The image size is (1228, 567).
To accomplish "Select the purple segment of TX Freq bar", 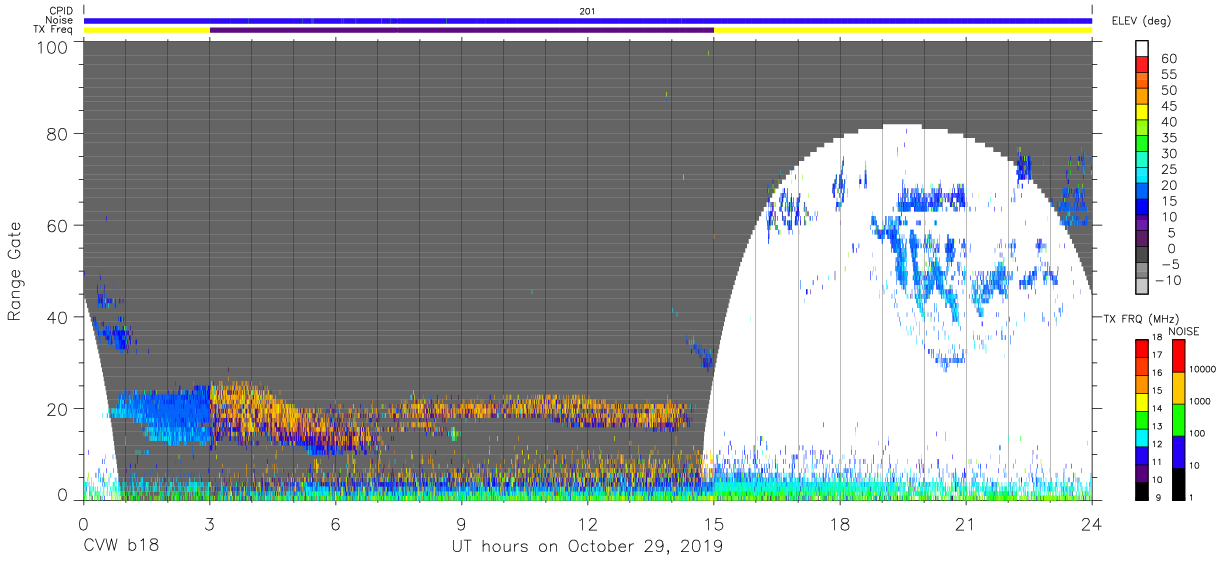I will click(x=462, y=30).
